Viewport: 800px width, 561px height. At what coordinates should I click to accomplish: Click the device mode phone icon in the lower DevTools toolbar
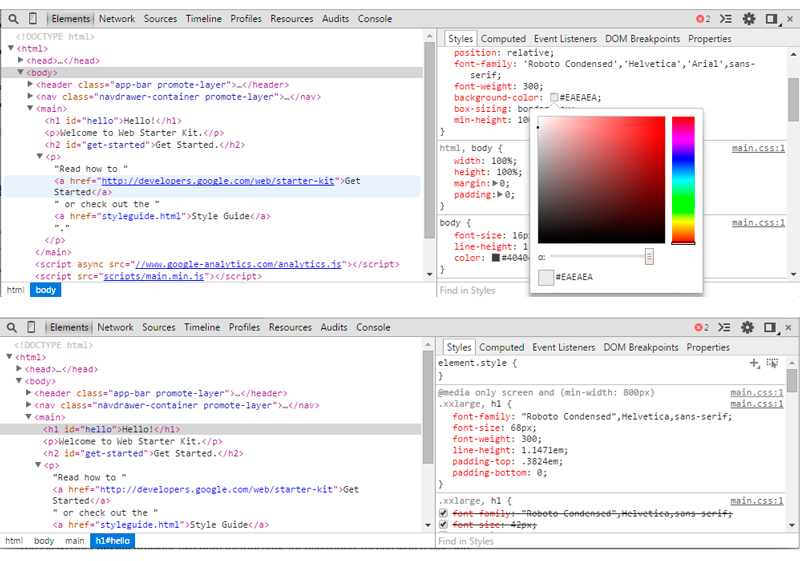[31, 327]
